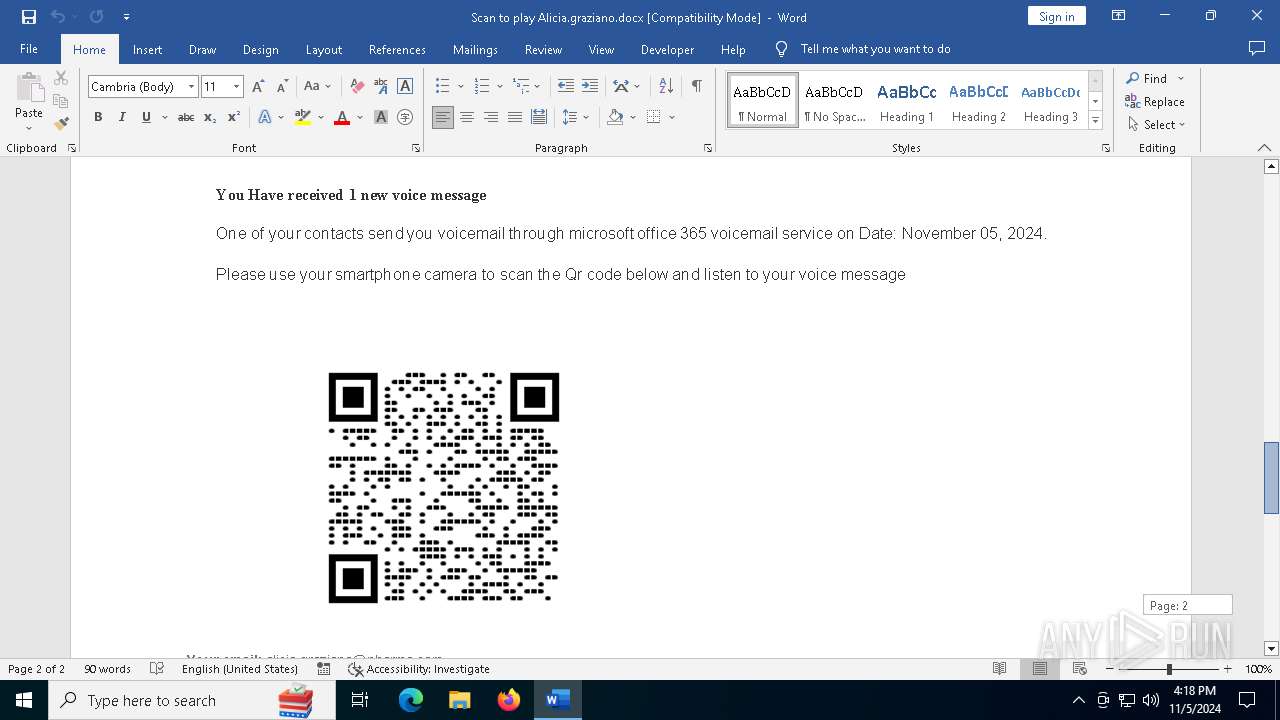Viewport: 1280px width, 720px height.
Task: Apply character shading icon
Action: [x=381, y=117]
